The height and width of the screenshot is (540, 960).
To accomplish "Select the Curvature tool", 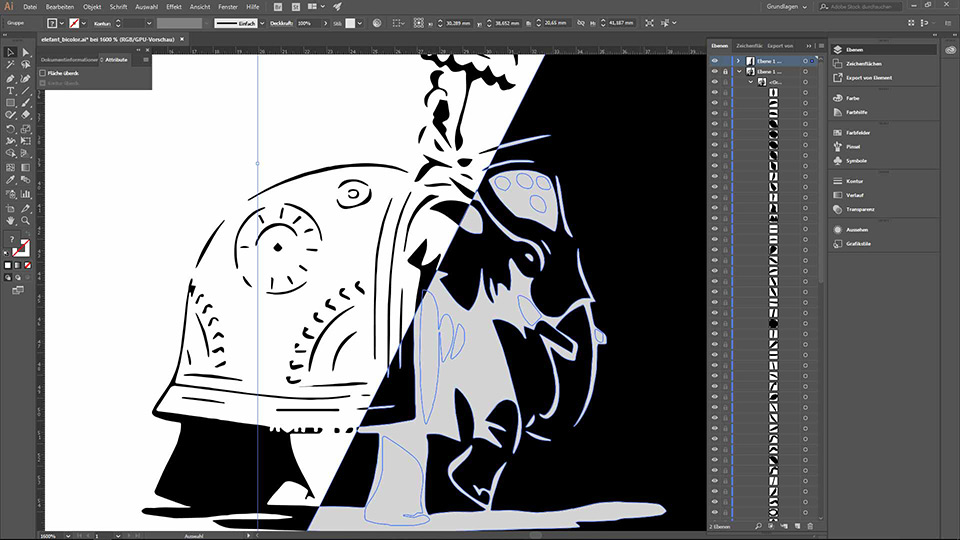I will pyautogui.click(x=25, y=78).
